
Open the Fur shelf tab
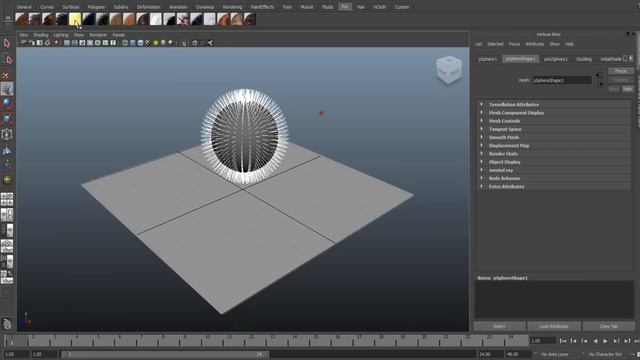345,7
